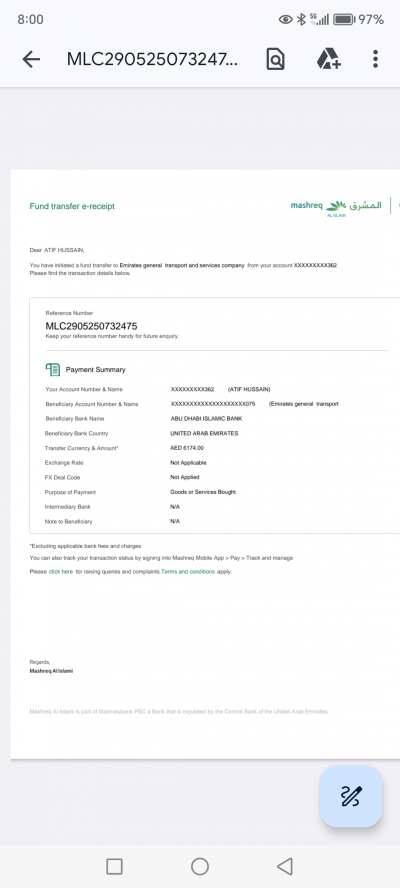Open the find-in-document search icon
This screenshot has width=400, height=888.
[x=275, y=59]
